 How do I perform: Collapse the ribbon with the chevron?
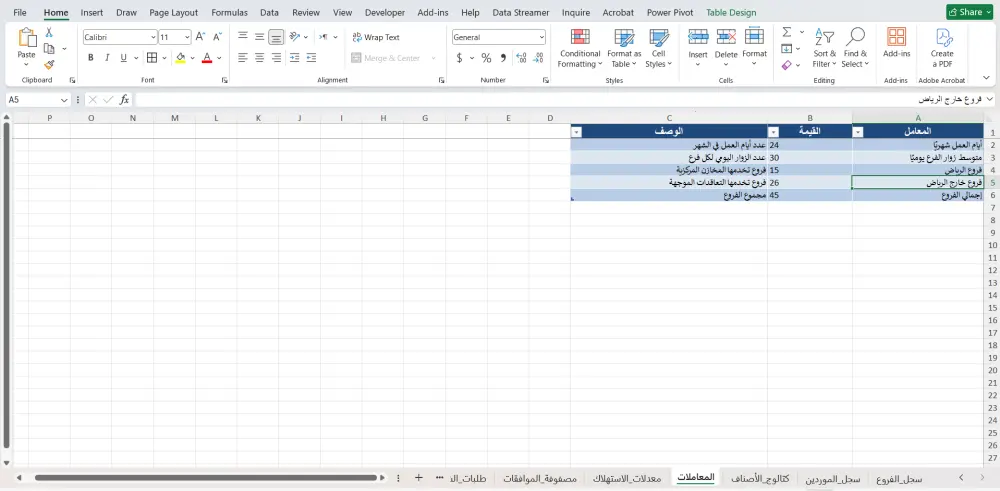tap(987, 78)
